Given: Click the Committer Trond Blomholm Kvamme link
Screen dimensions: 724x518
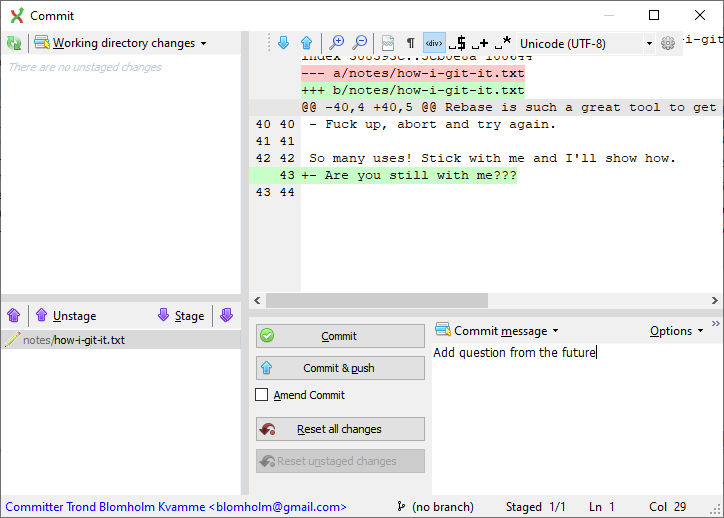Looking at the screenshot, I should [x=176, y=507].
